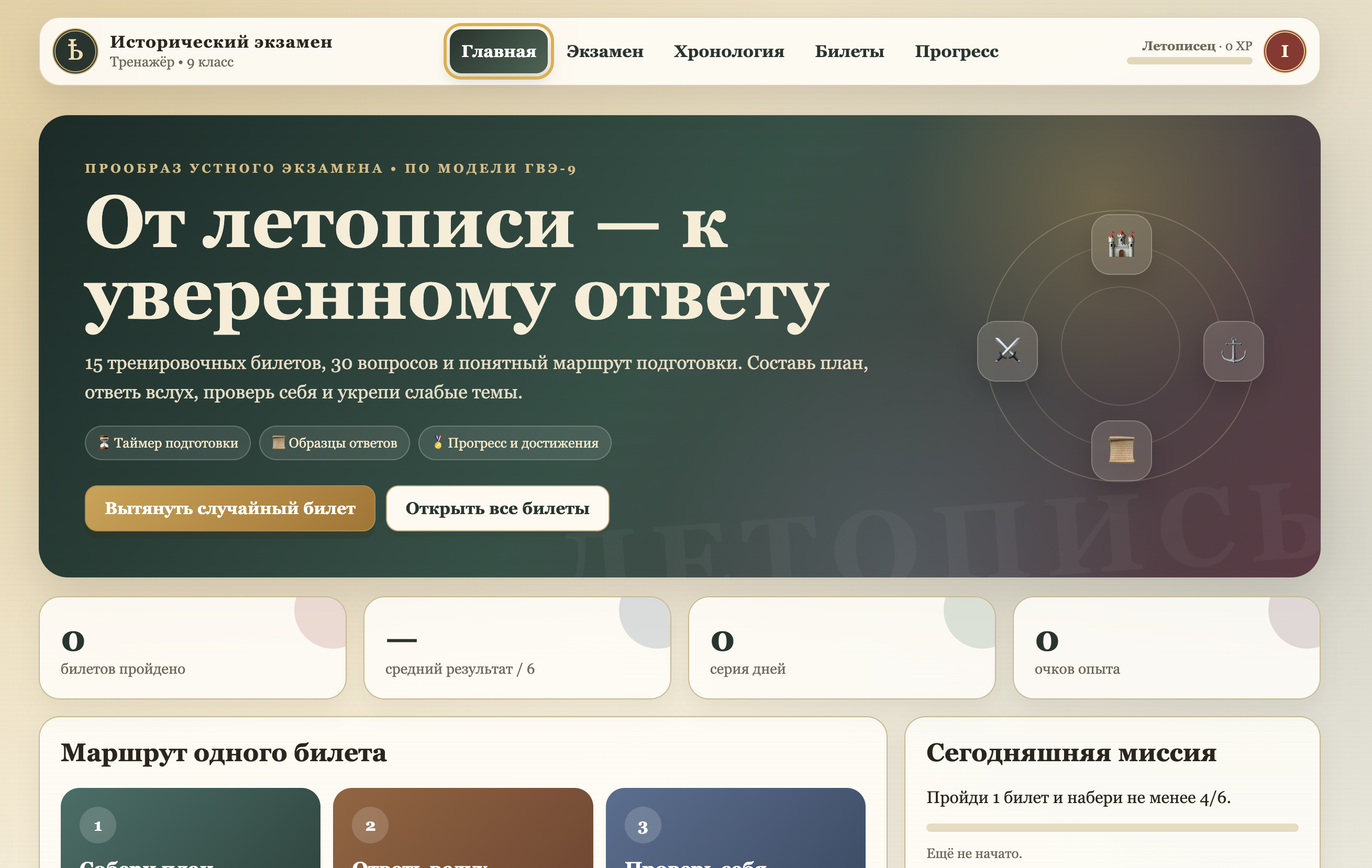
Task: Click the Маршрут одного билета heading
Action: tap(224, 752)
